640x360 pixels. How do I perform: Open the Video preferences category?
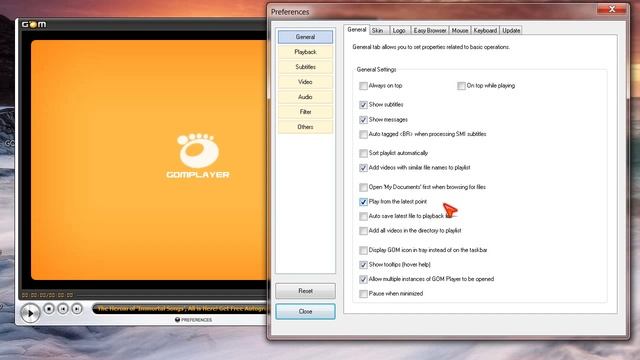click(305, 82)
